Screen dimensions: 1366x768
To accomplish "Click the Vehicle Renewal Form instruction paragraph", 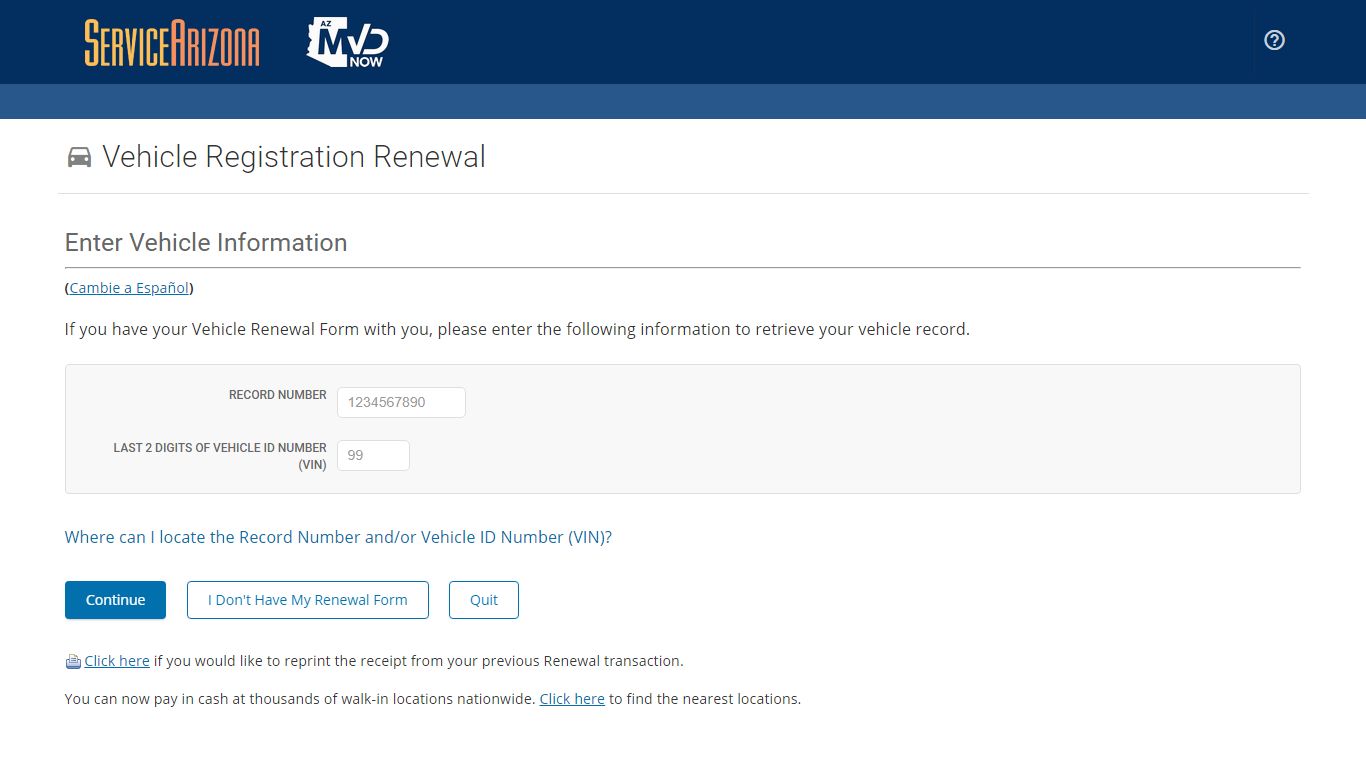I will pyautogui.click(x=517, y=329).
